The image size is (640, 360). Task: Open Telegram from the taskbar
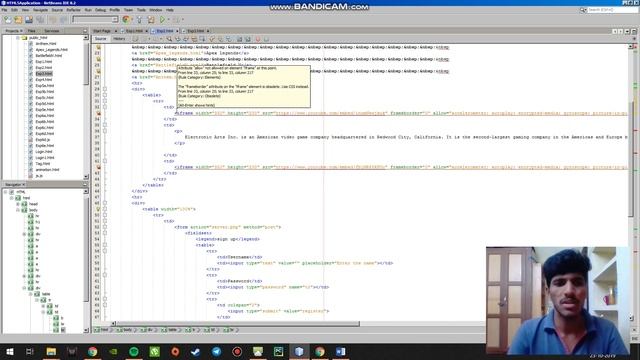click(216, 351)
